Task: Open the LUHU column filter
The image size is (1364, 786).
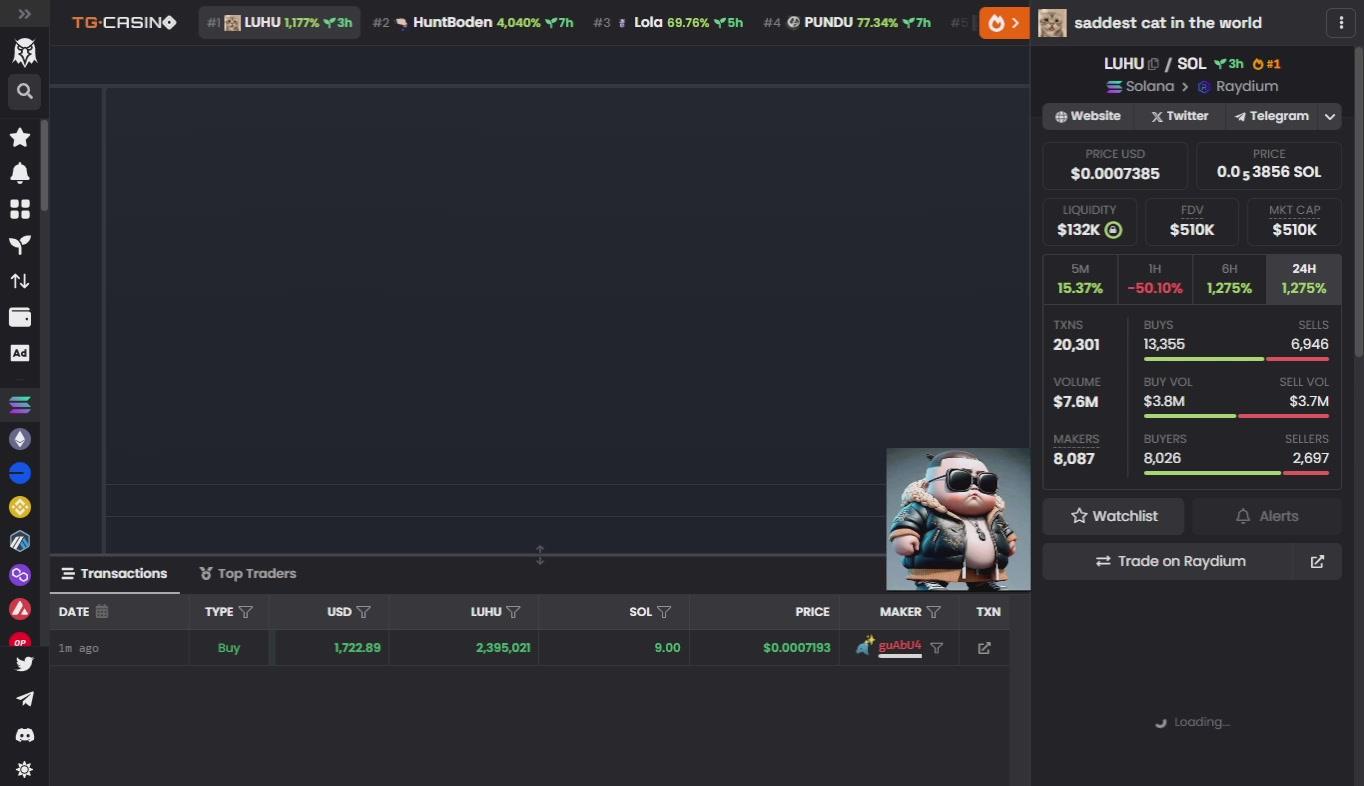Action: pyautogui.click(x=513, y=612)
